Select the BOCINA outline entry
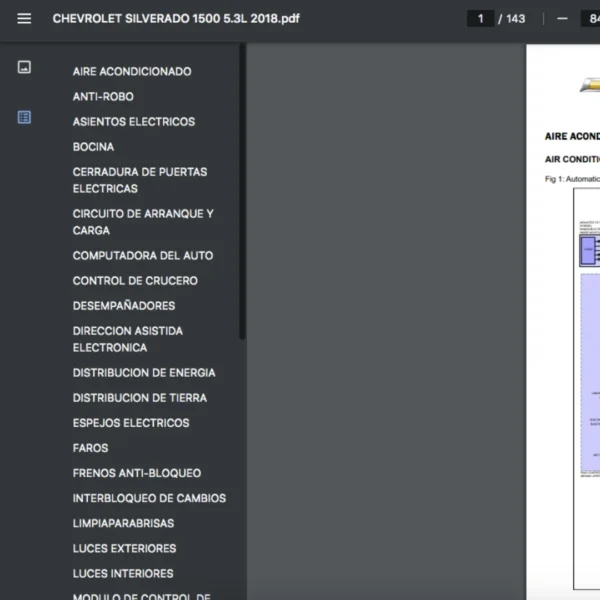The width and height of the screenshot is (600, 600). click(93, 147)
